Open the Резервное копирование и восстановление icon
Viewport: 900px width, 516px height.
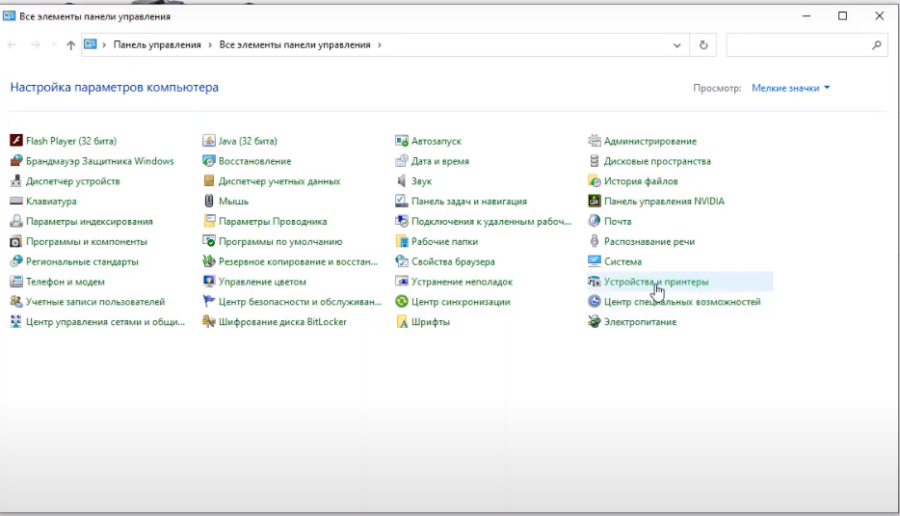pos(209,261)
